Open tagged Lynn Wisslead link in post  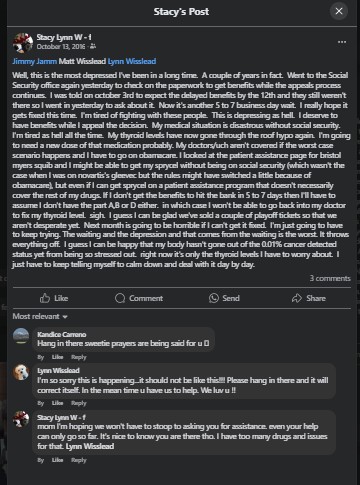click(132, 61)
